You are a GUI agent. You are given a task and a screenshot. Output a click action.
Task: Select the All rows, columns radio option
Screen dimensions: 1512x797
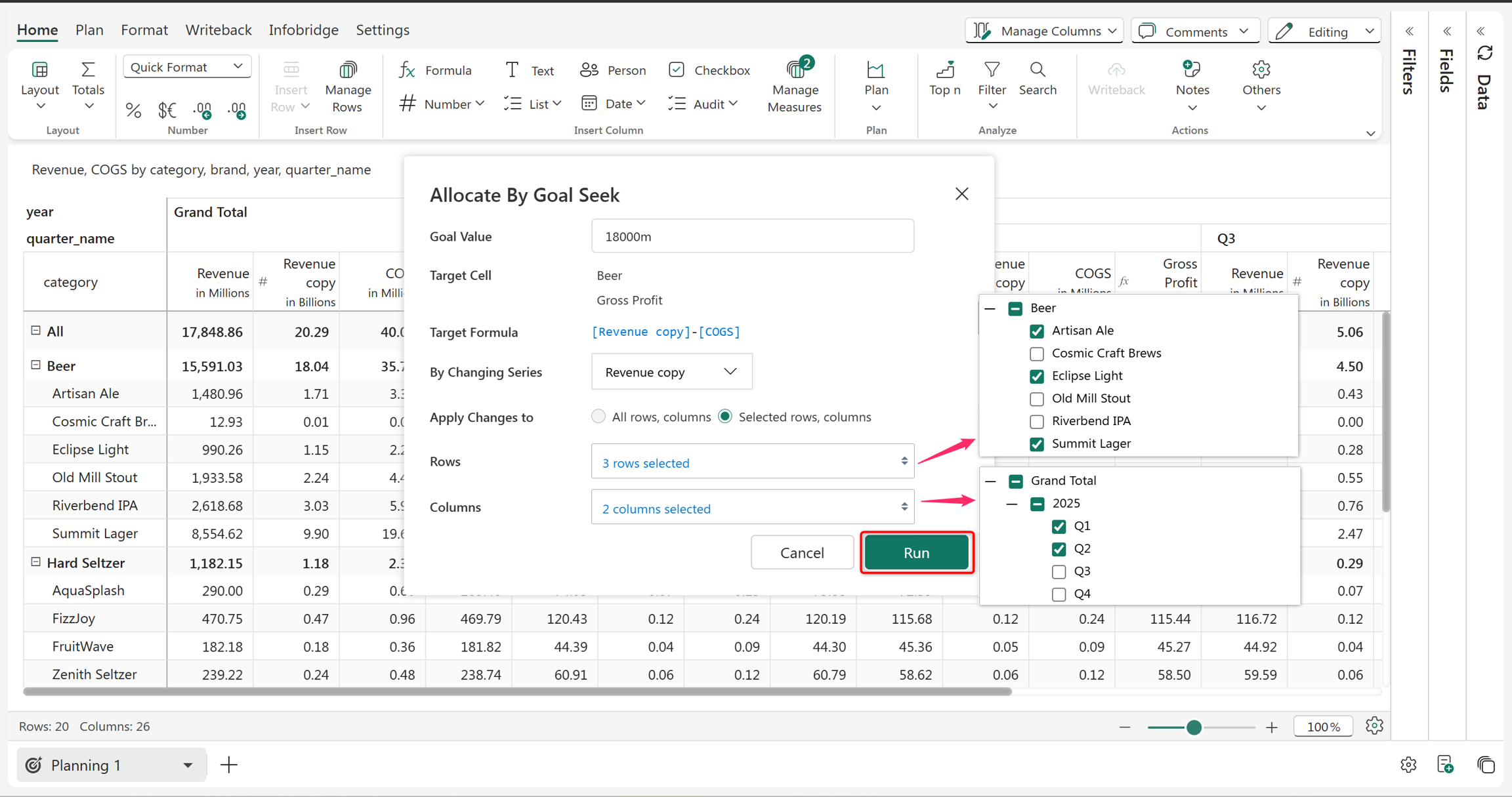coord(598,417)
